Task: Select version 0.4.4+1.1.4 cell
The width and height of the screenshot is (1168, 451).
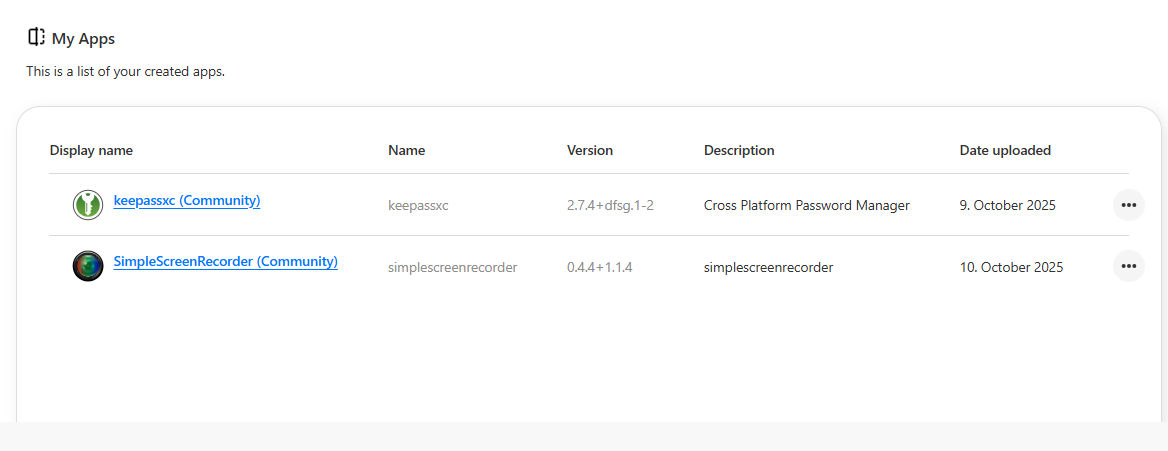Action: tap(600, 267)
